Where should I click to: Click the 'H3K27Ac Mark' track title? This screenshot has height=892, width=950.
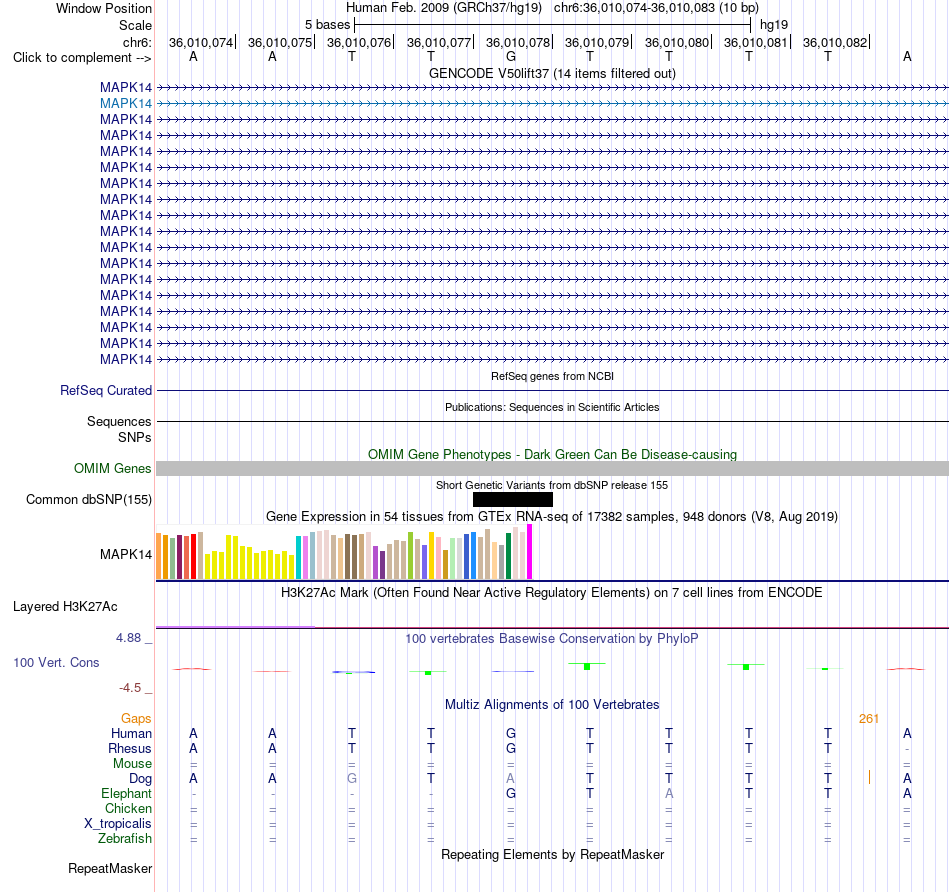pos(552,592)
